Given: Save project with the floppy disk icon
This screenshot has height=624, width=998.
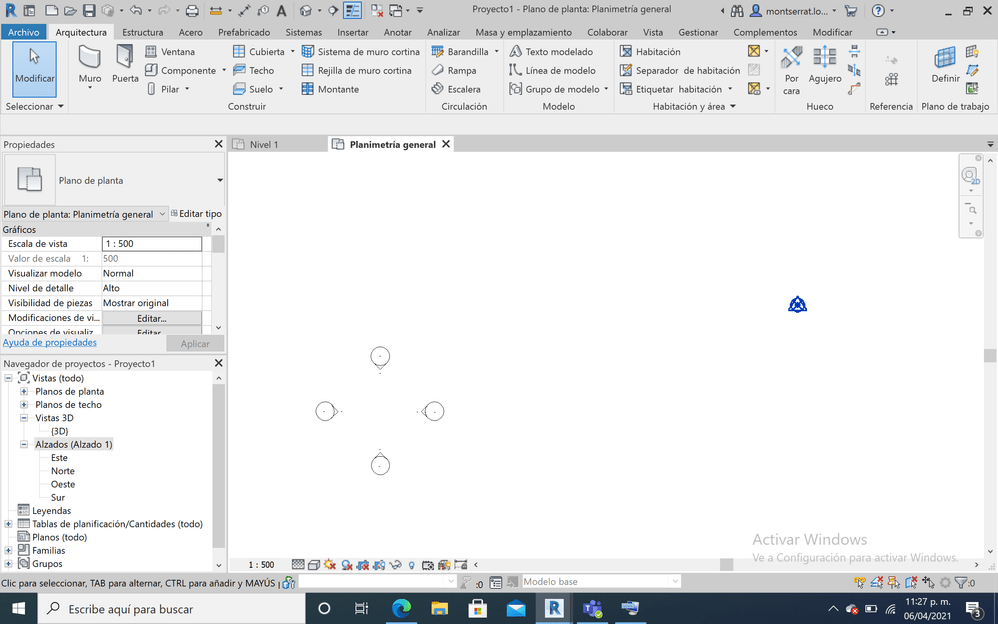Looking at the screenshot, I should (89, 11).
